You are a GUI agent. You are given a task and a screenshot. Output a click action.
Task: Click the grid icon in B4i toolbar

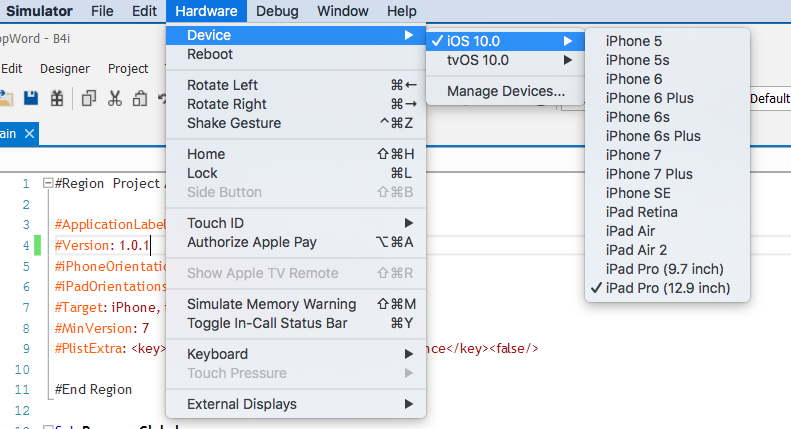coord(57,98)
